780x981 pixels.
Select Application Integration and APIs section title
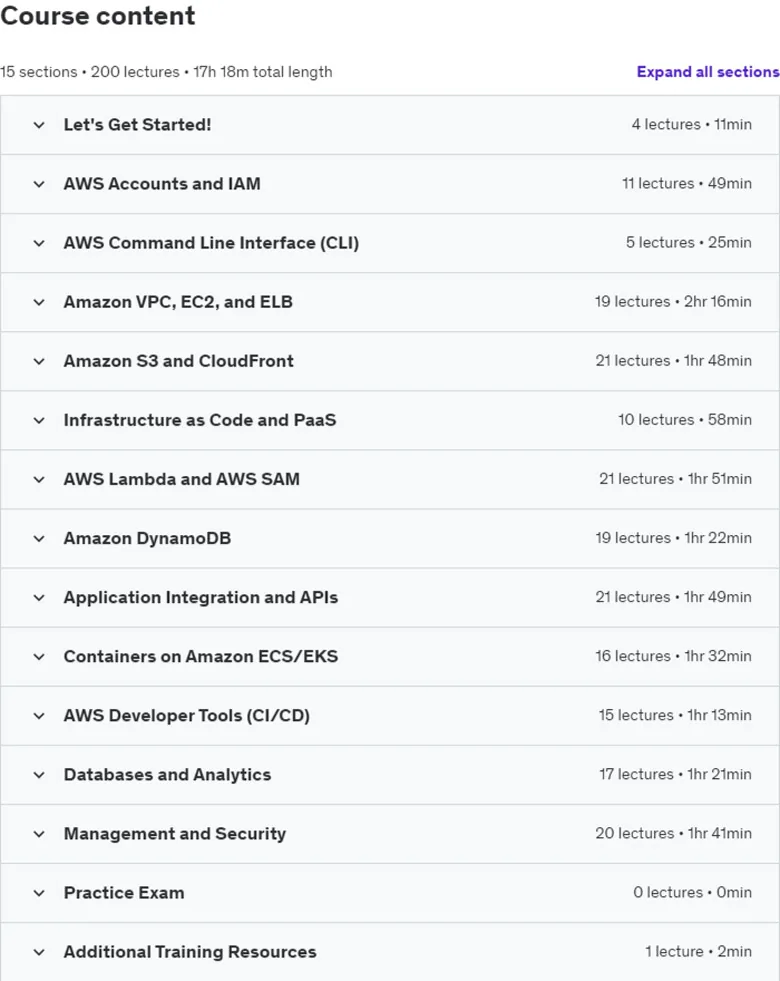tap(201, 597)
